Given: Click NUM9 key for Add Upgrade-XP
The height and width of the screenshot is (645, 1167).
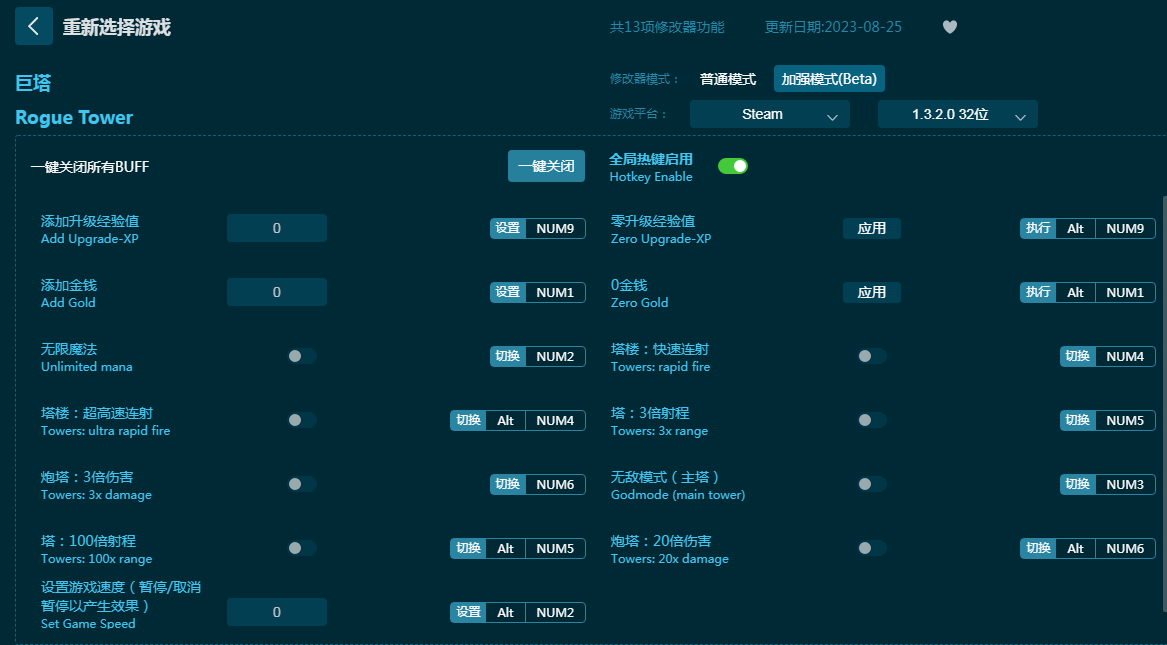Looking at the screenshot, I should click(555, 228).
